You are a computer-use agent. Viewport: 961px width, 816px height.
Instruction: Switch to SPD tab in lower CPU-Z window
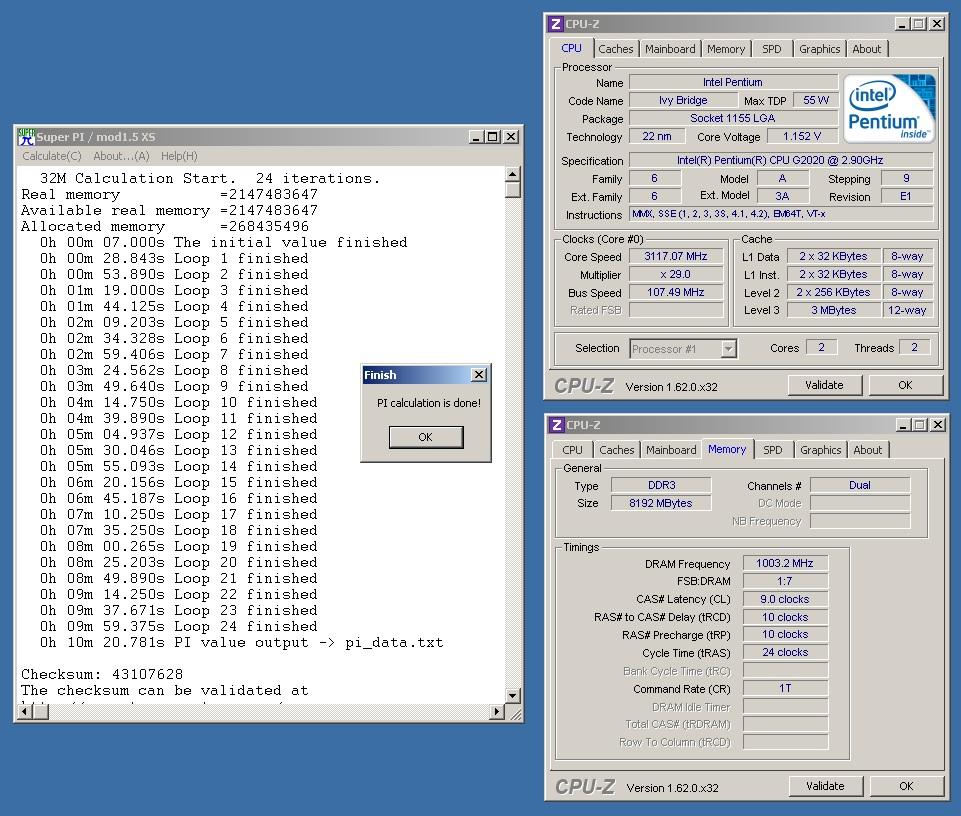click(773, 450)
